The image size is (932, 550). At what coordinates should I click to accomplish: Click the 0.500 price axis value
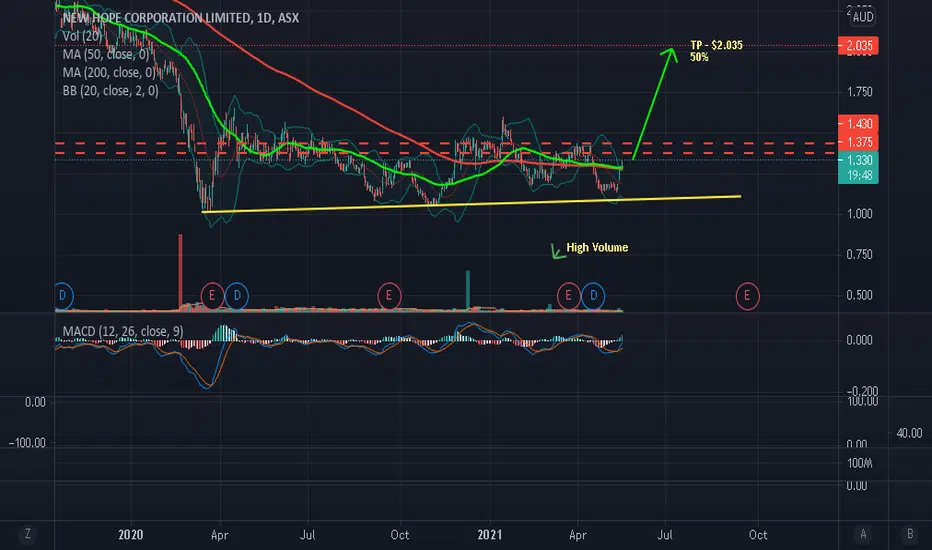(859, 295)
